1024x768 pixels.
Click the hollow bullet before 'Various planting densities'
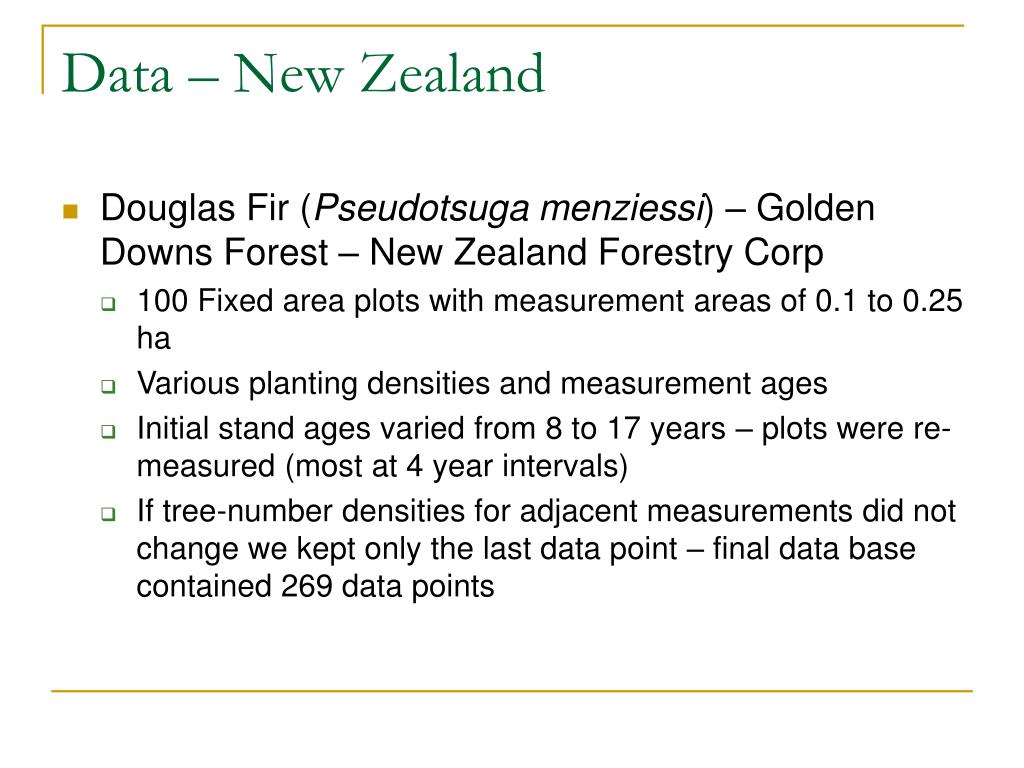(x=108, y=386)
